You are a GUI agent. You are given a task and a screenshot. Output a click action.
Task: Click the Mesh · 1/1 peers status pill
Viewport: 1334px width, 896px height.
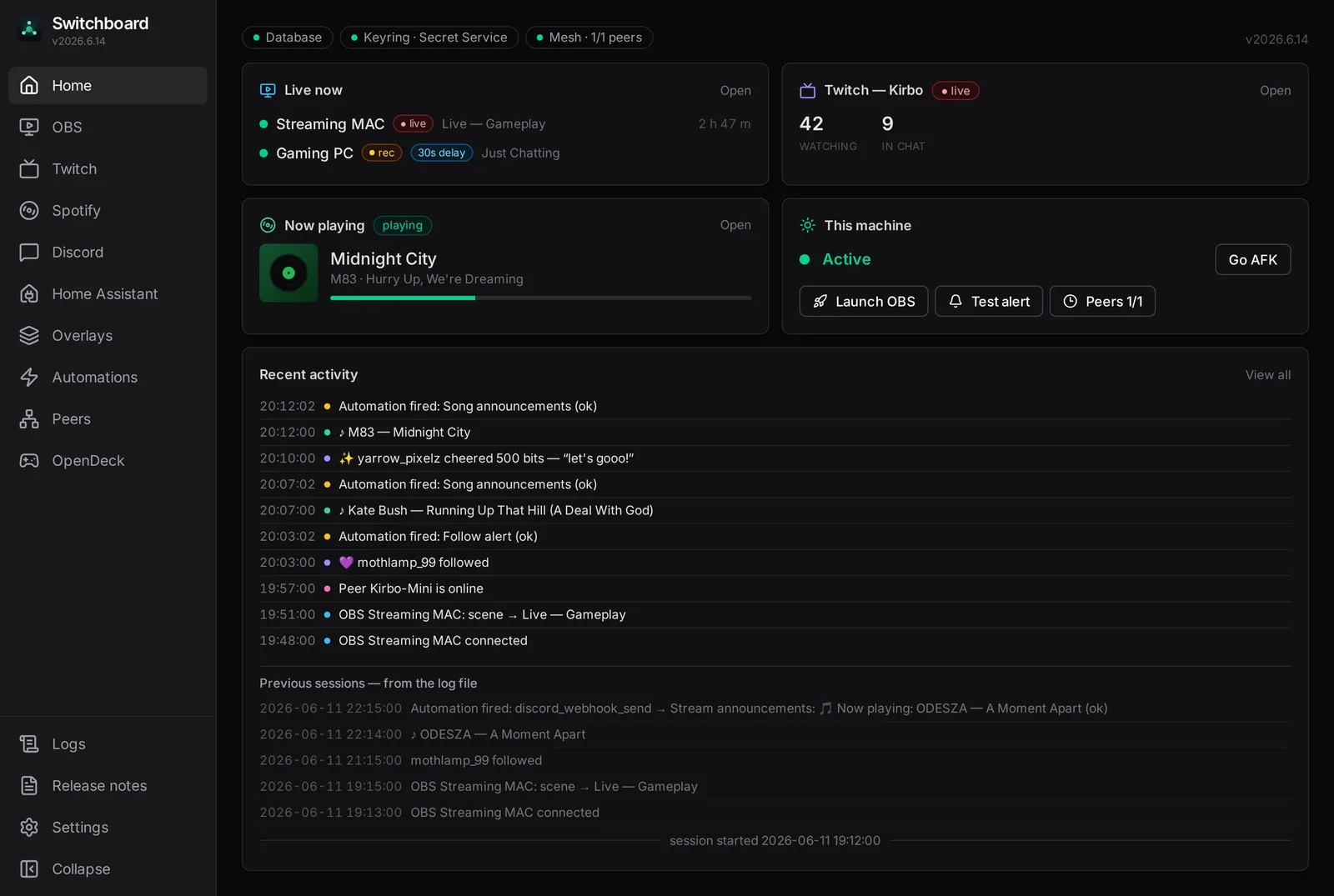point(589,38)
